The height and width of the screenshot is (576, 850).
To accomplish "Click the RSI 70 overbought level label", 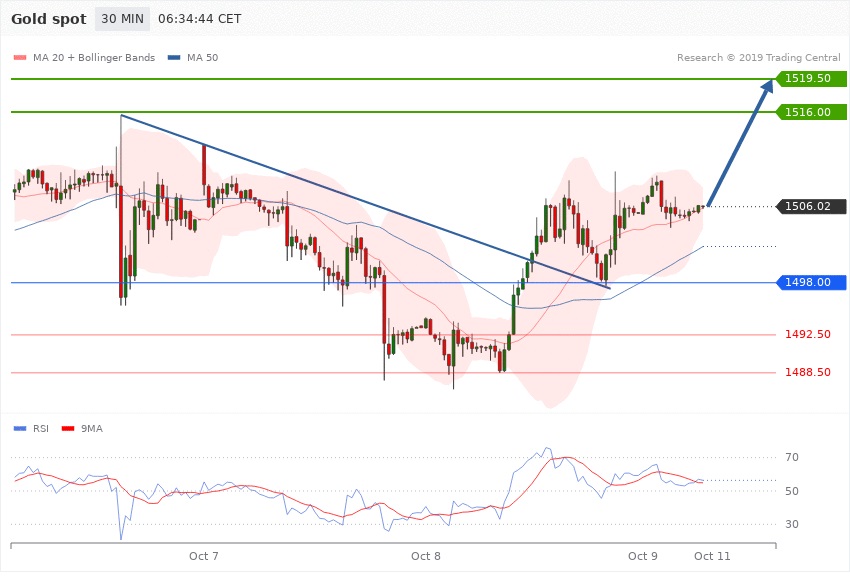I will tap(792, 458).
